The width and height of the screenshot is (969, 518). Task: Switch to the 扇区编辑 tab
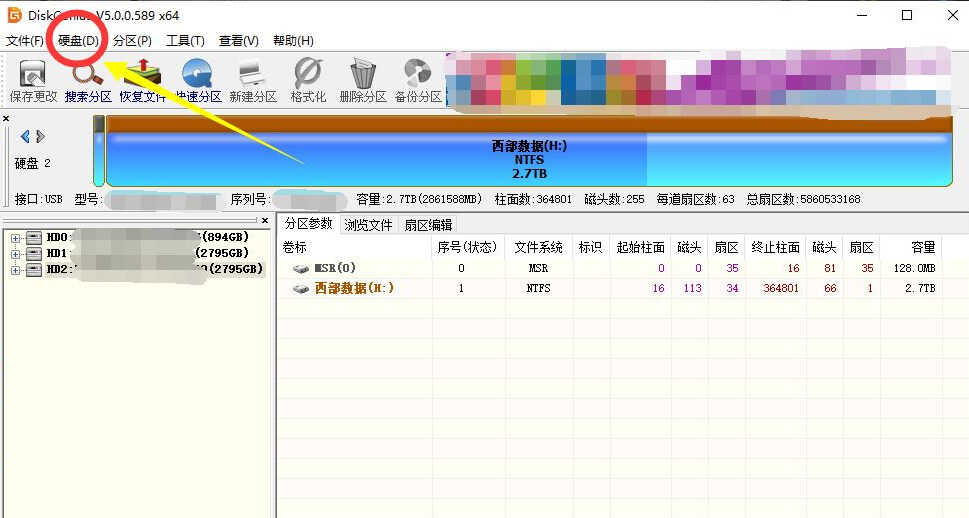[x=428, y=225]
